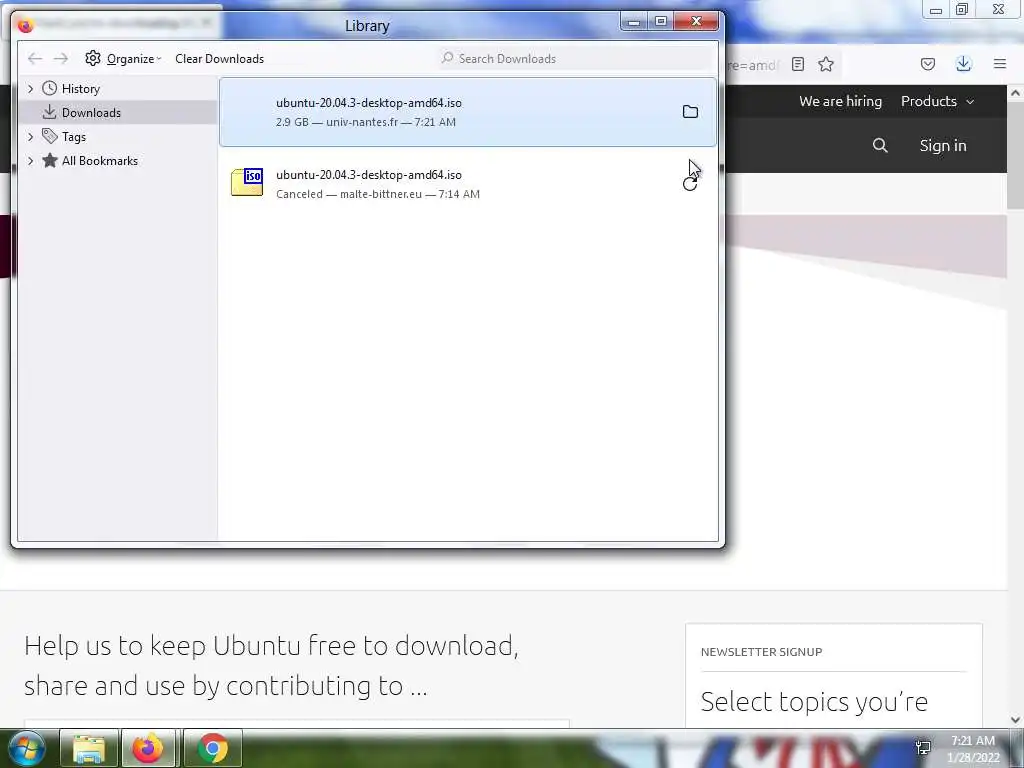Focus the Search Downloads field
The height and width of the screenshot is (768, 1024).
(x=577, y=59)
